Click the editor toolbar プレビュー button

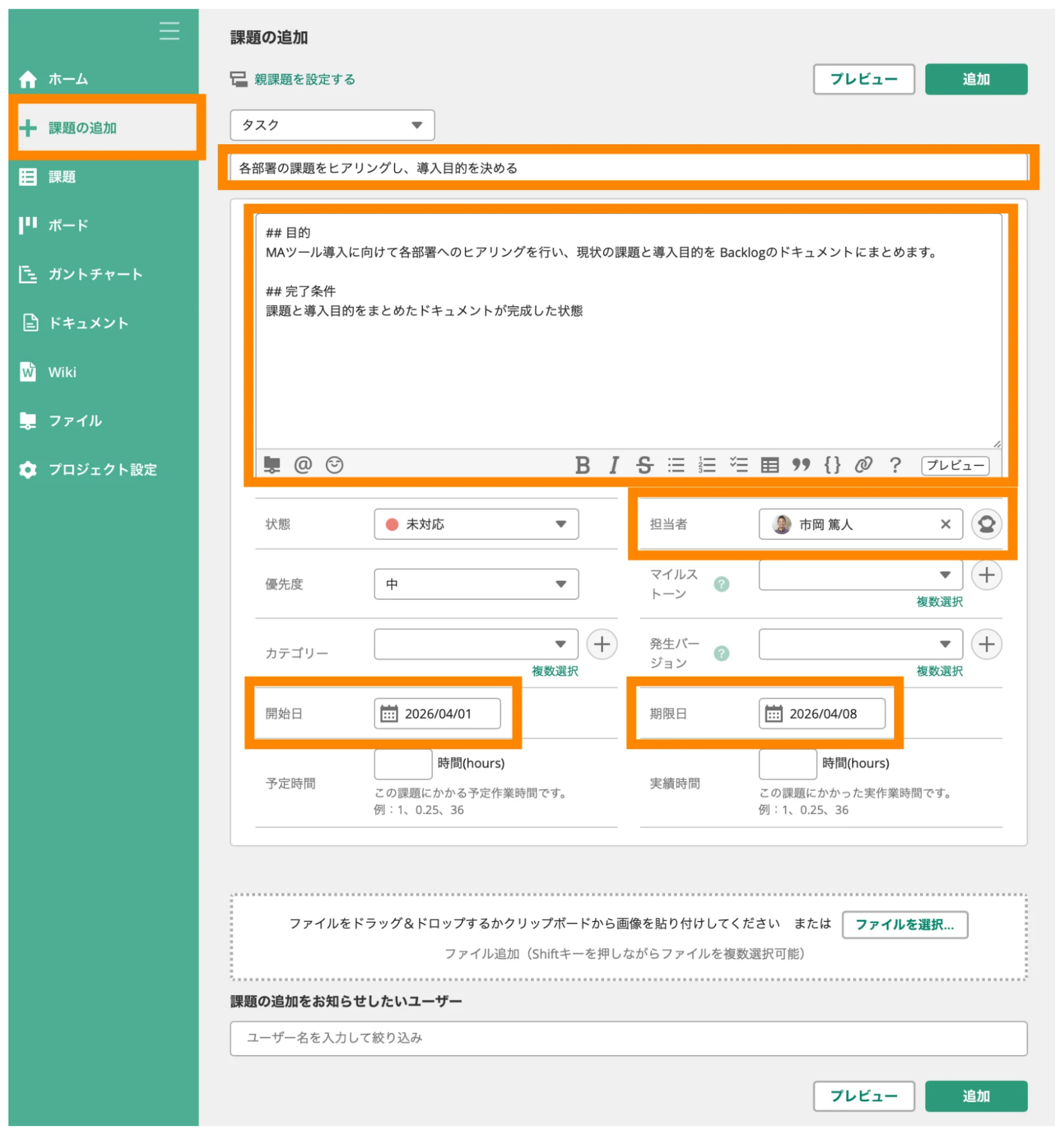(956, 466)
